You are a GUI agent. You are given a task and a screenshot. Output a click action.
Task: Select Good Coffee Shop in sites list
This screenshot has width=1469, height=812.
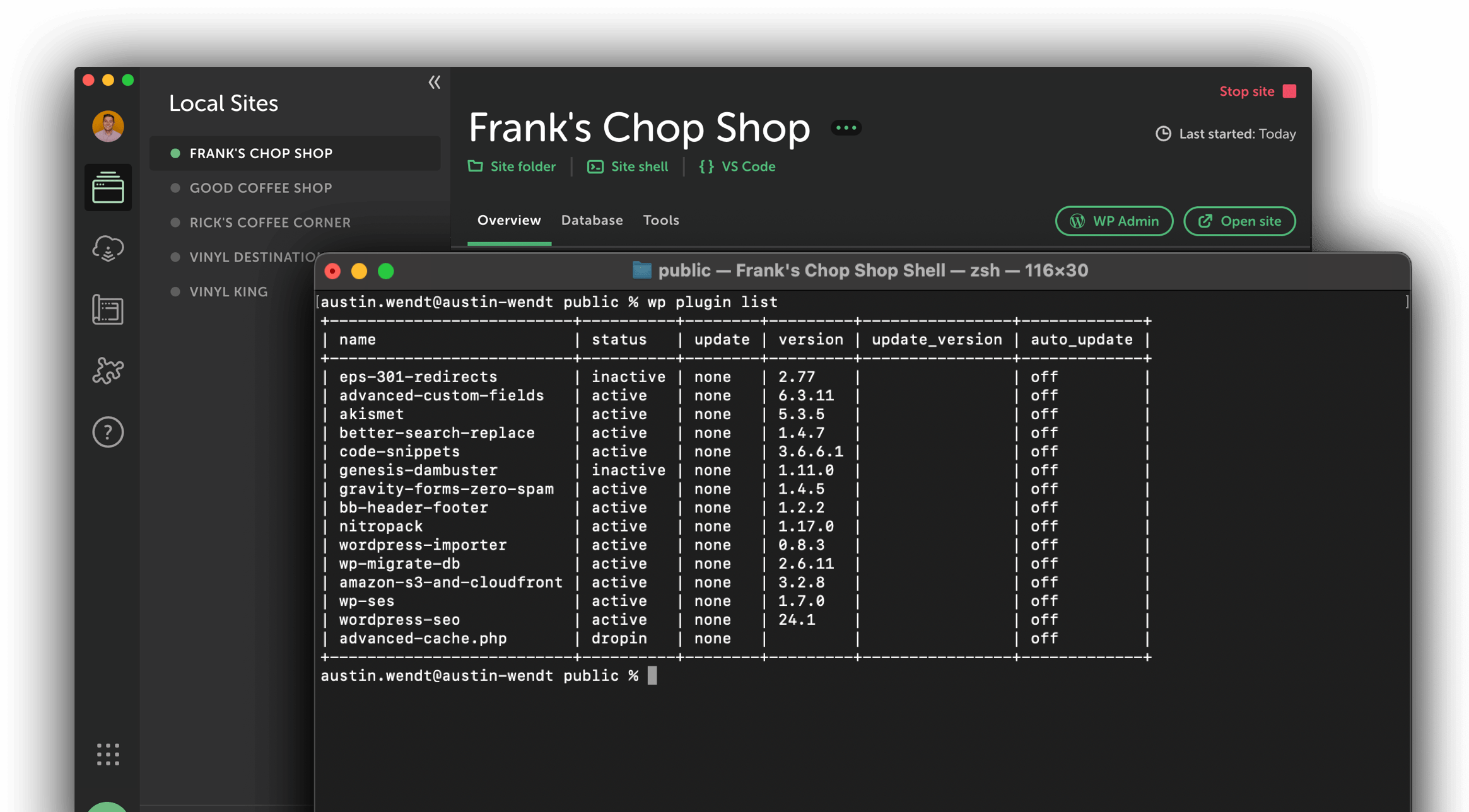click(260, 188)
